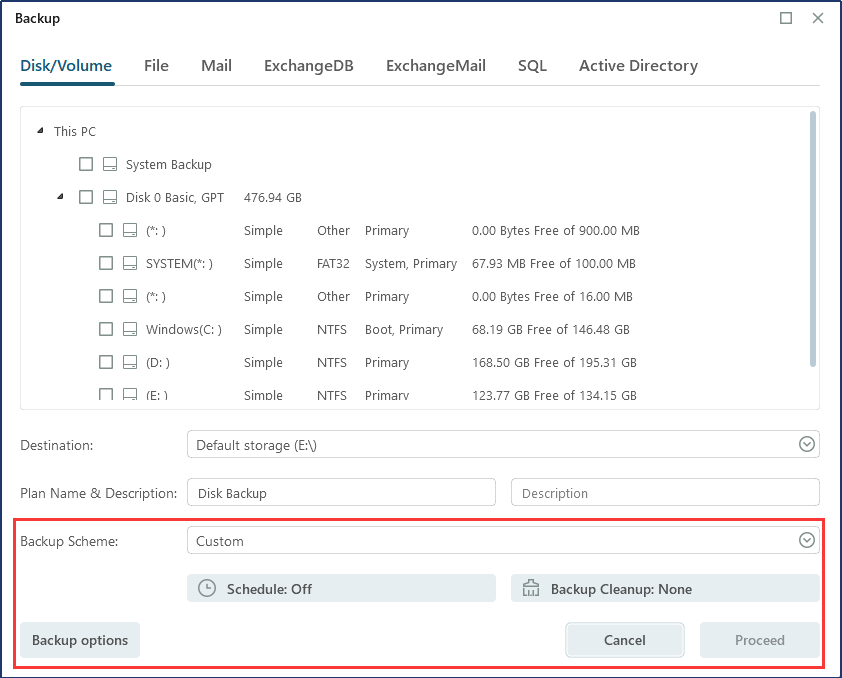The width and height of the screenshot is (842, 678).
Task: Enable the Disk 0 Basic, GPT checkbox
Action: click(86, 197)
